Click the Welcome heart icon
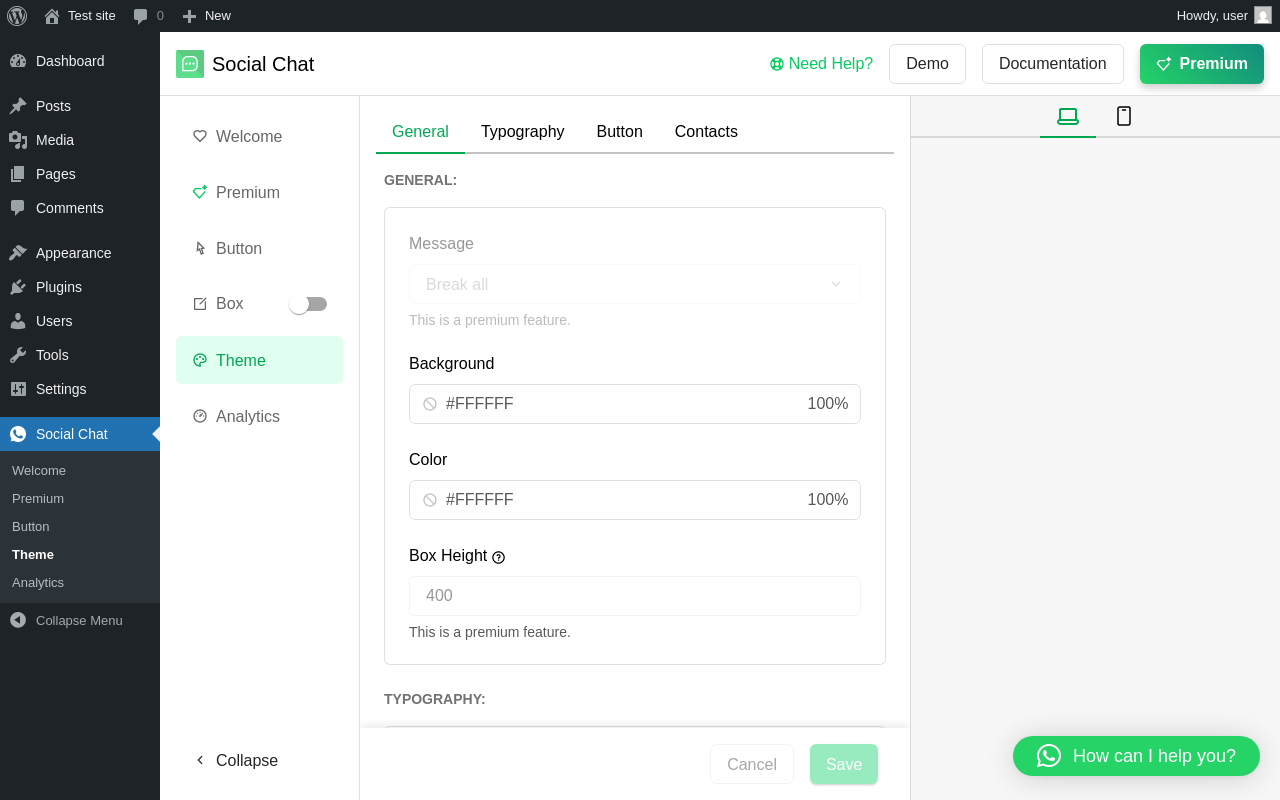This screenshot has height=800, width=1280. pos(200,136)
